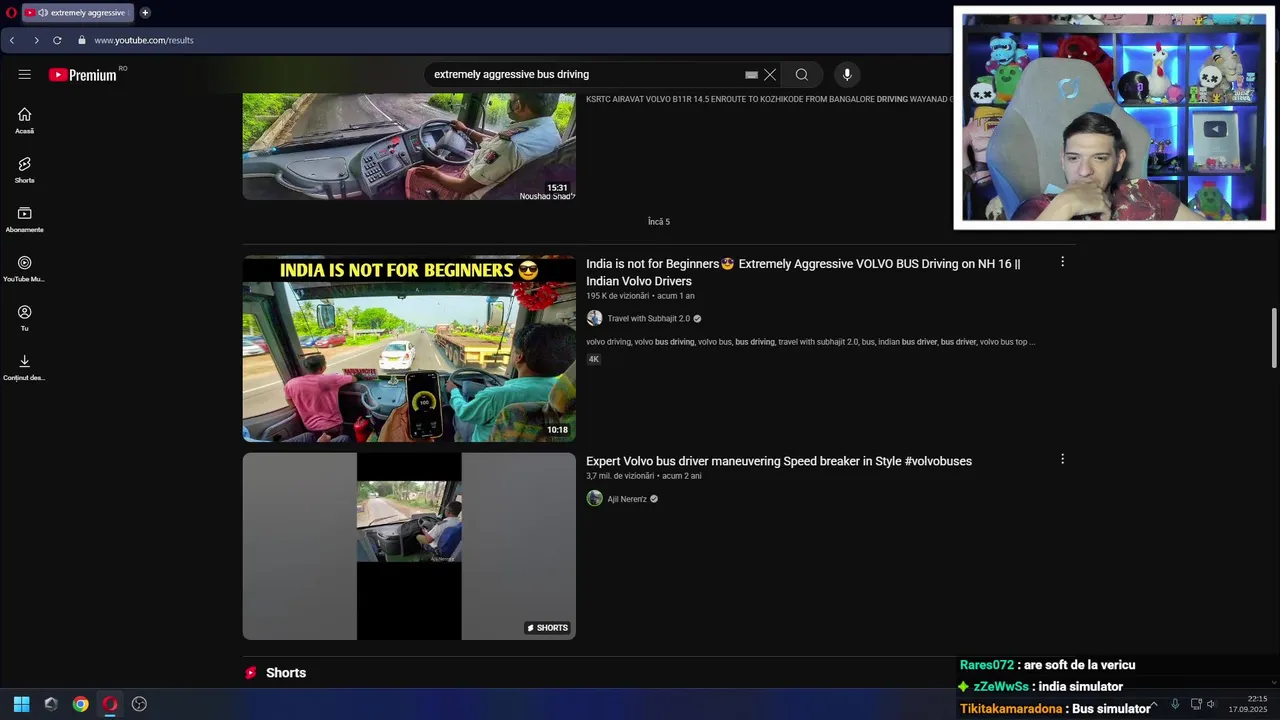Go back with browser back arrow
This screenshot has width=1280, height=720.
12,40
